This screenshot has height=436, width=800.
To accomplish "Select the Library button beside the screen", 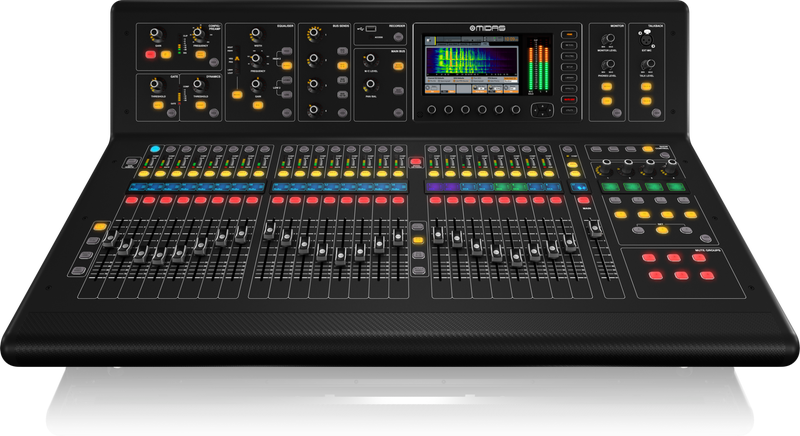I will pos(569,78).
